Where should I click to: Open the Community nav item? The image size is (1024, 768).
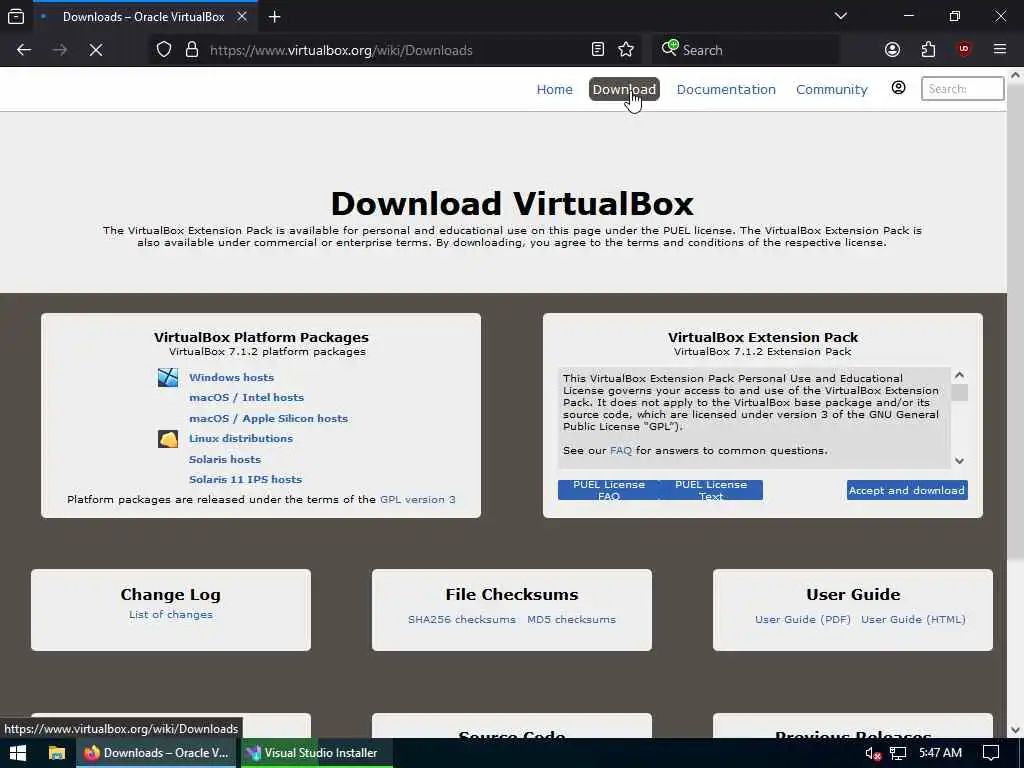[831, 89]
